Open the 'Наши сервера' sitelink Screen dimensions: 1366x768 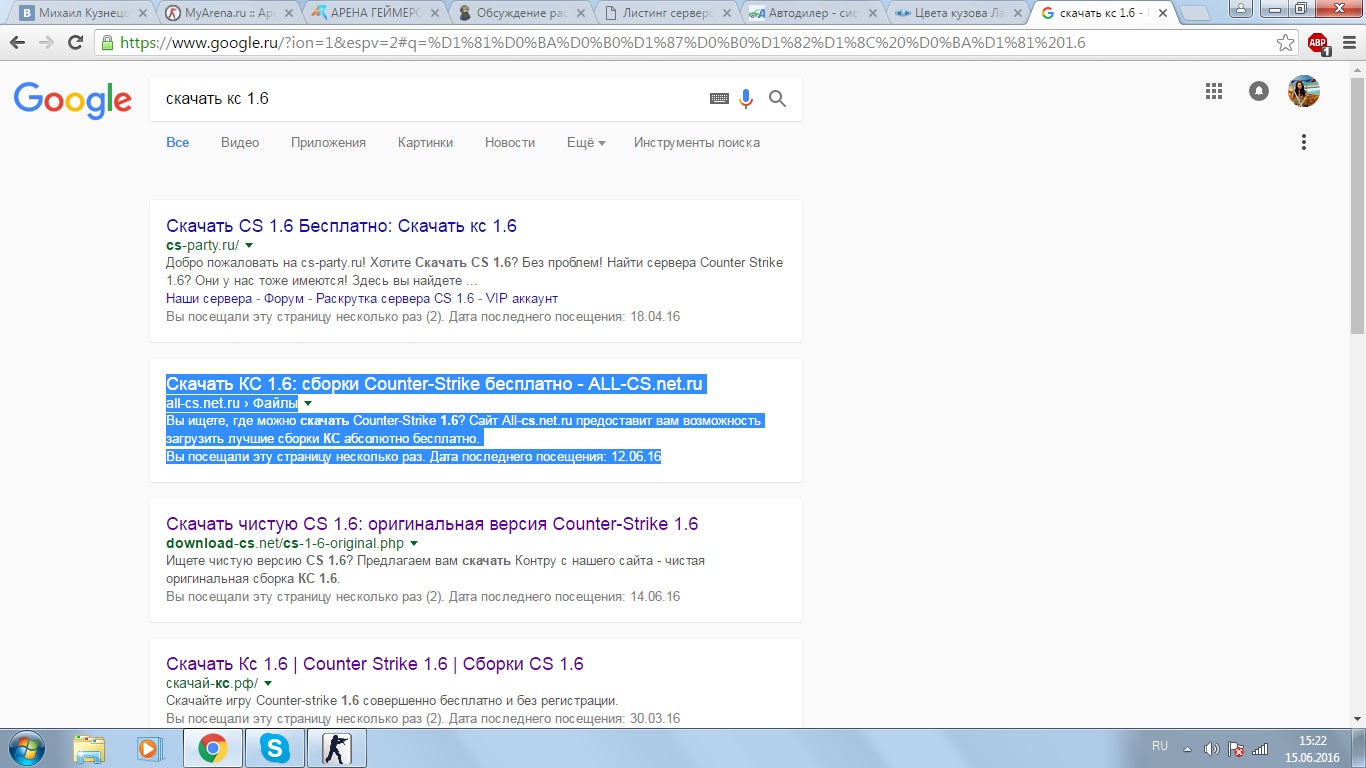coord(207,299)
